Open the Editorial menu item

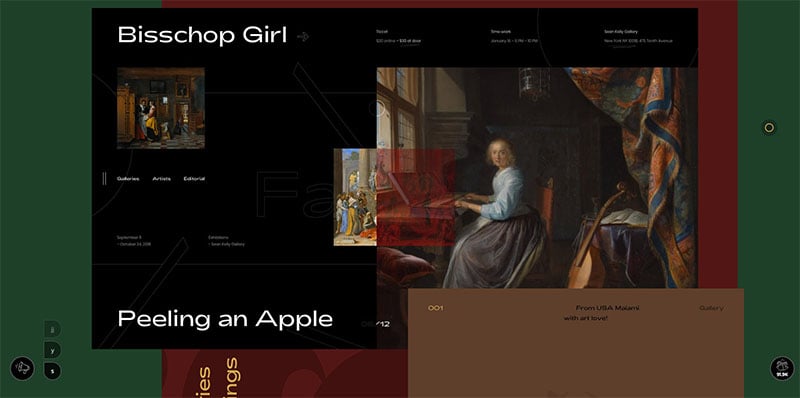(194, 179)
